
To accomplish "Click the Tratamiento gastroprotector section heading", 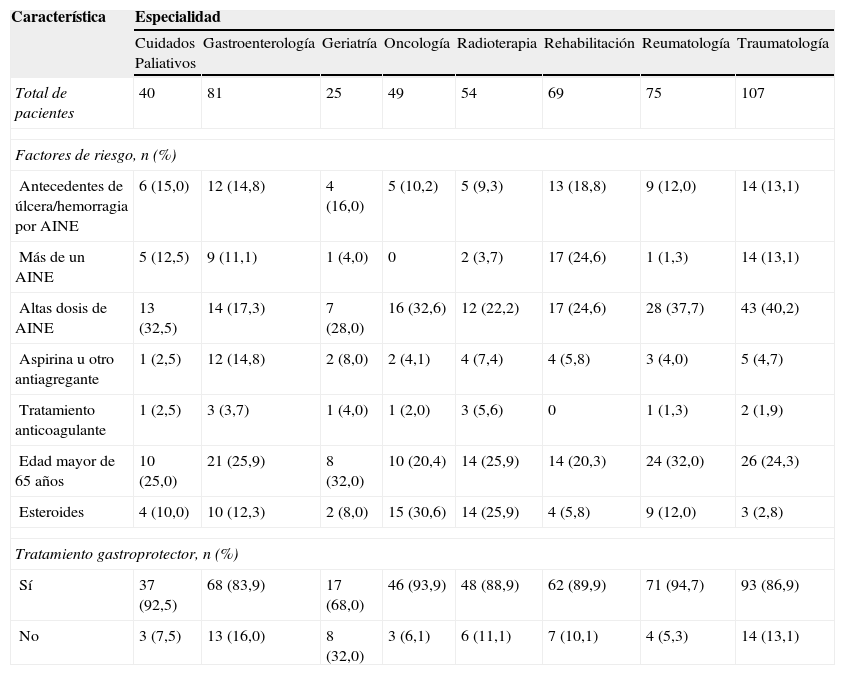I will [x=126, y=553].
